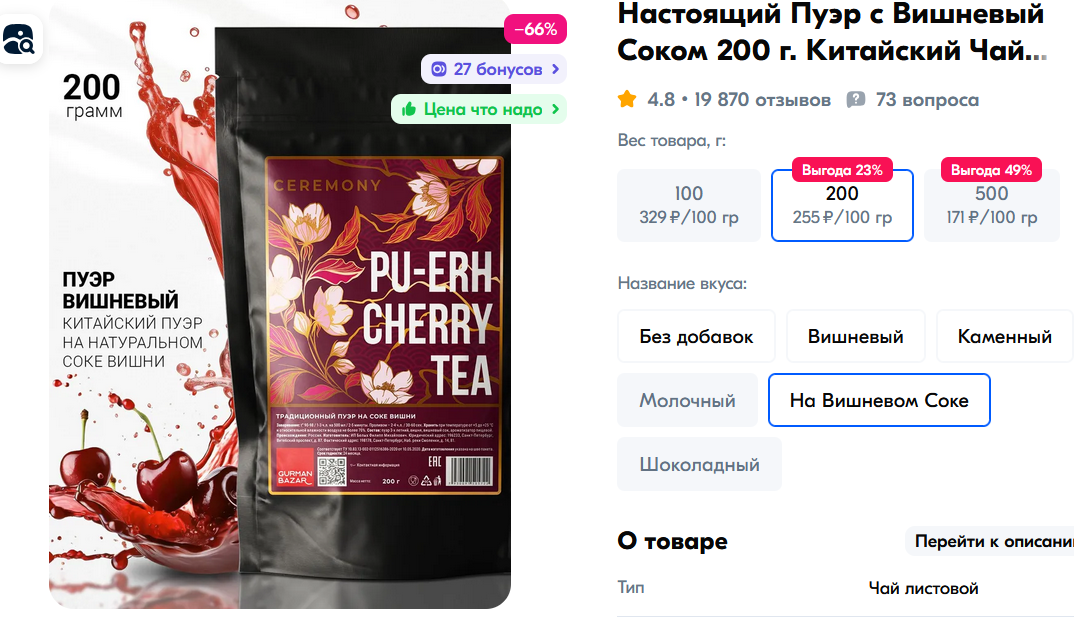Click the thumbs-up icon in price badge
Screen dimensions: 1074x623
(409, 110)
